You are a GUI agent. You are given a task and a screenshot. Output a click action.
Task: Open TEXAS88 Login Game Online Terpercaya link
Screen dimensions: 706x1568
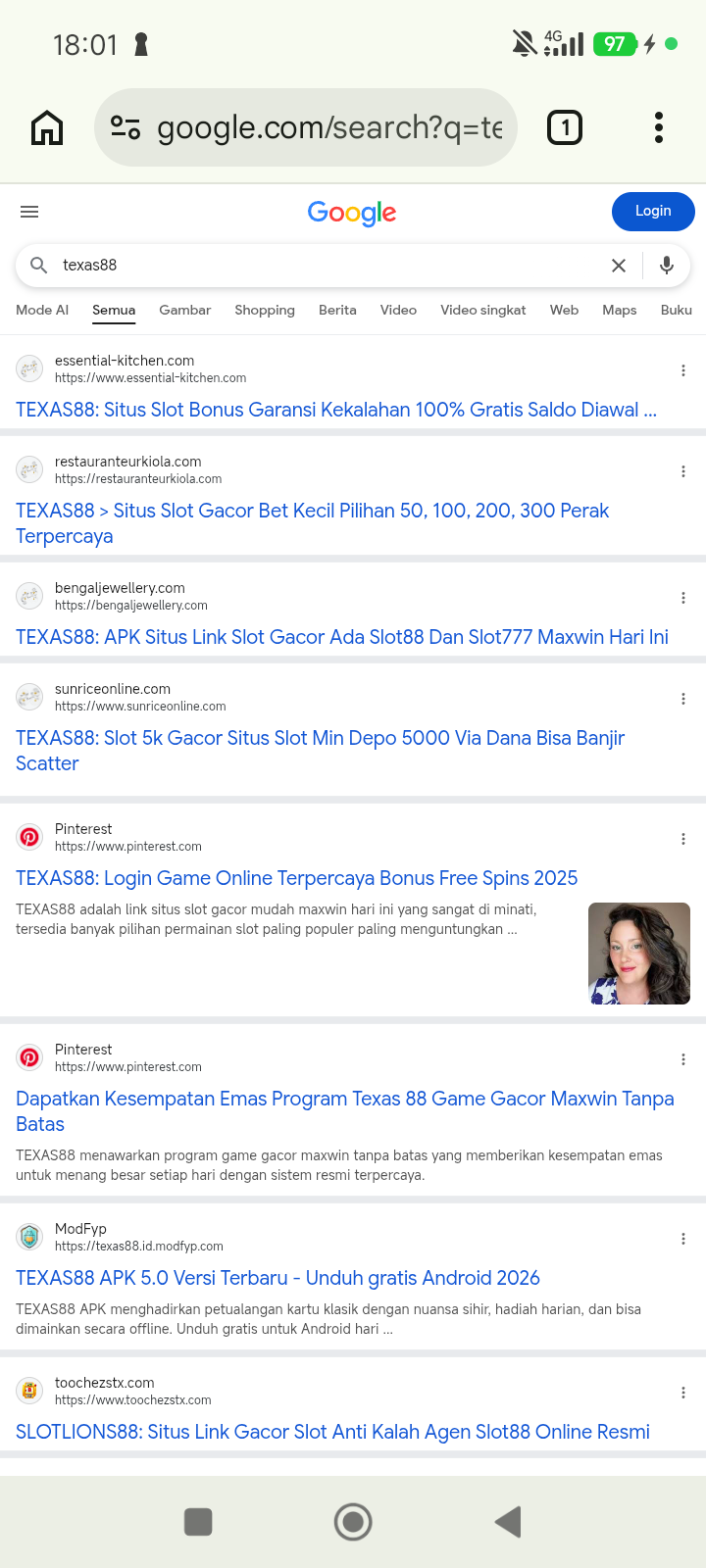point(297,878)
